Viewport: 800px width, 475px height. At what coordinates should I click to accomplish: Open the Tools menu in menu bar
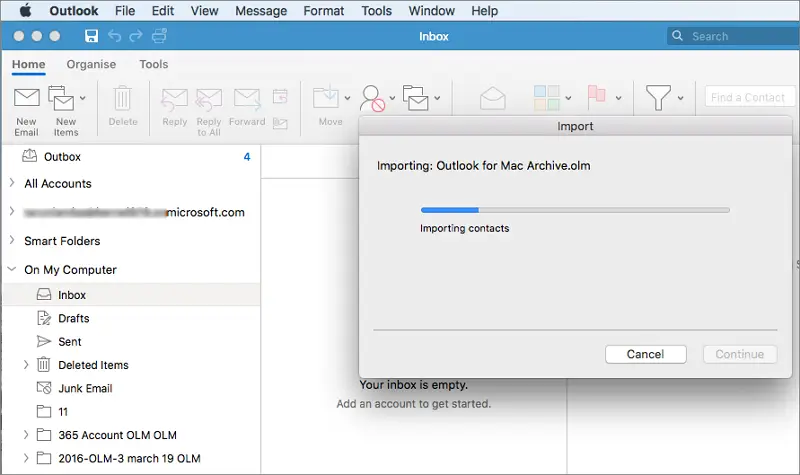click(377, 11)
